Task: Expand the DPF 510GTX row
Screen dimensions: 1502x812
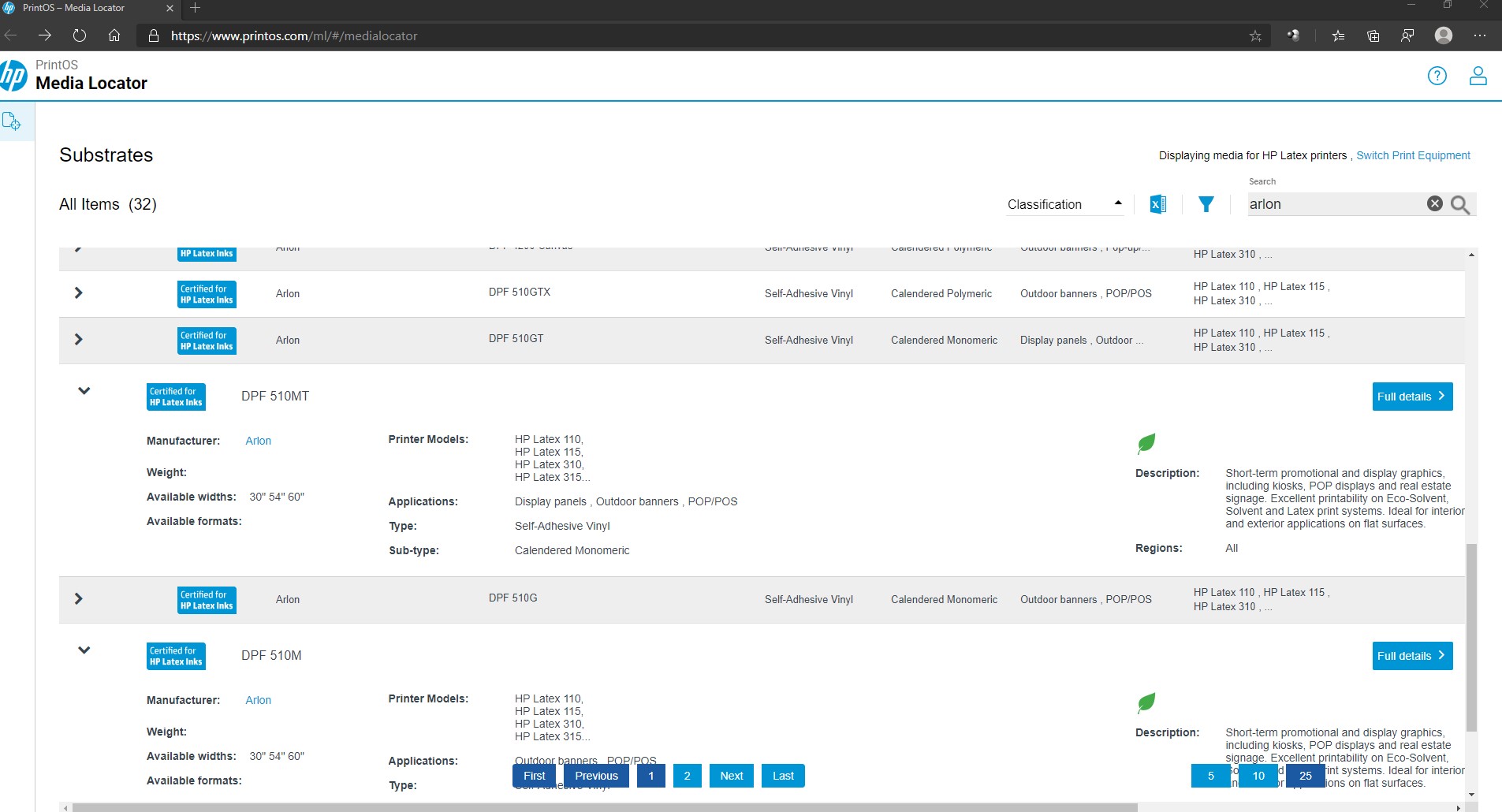Action: (x=78, y=293)
